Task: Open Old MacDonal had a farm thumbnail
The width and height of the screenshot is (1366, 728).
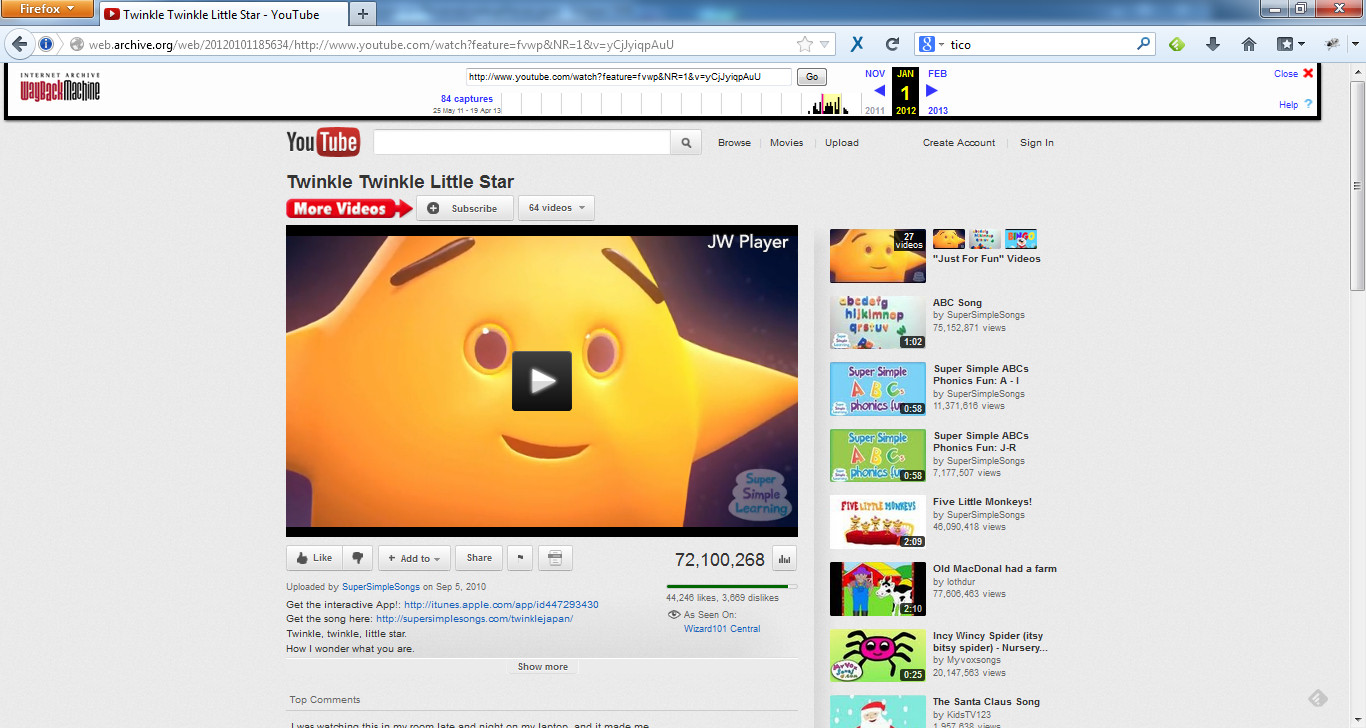Action: click(x=877, y=589)
